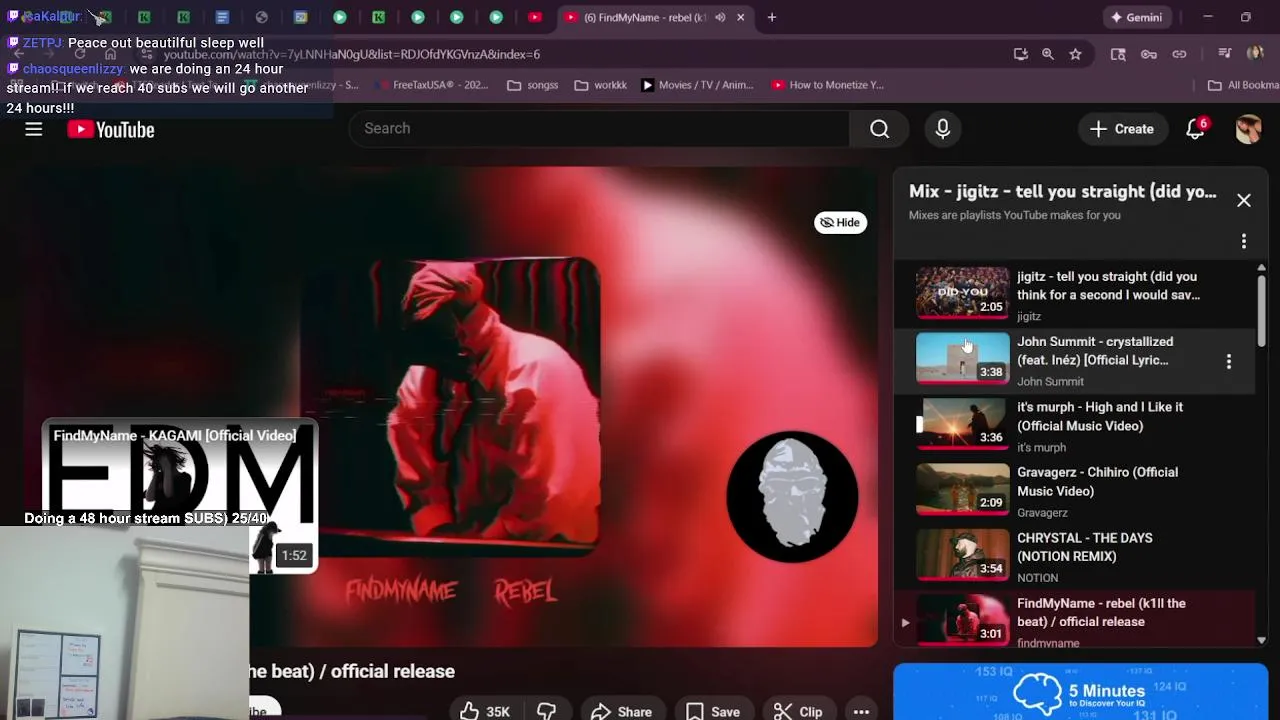
Task: Click the channel watermark avatar on video
Action: 792,496
